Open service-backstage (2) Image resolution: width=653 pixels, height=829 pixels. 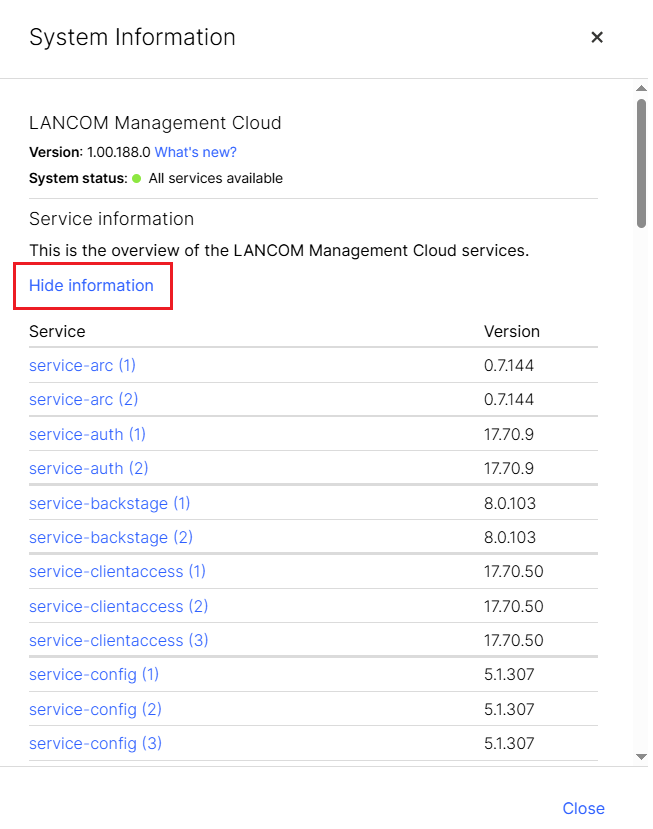[110, 537]
